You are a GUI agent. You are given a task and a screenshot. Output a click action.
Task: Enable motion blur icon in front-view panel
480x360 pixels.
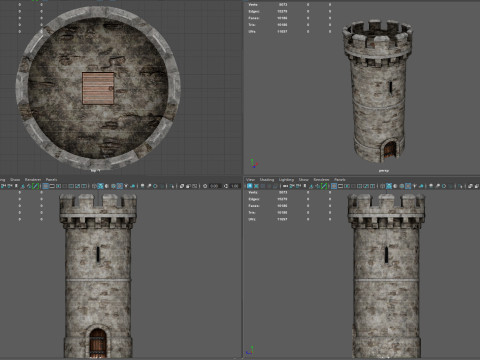point(149,186)
